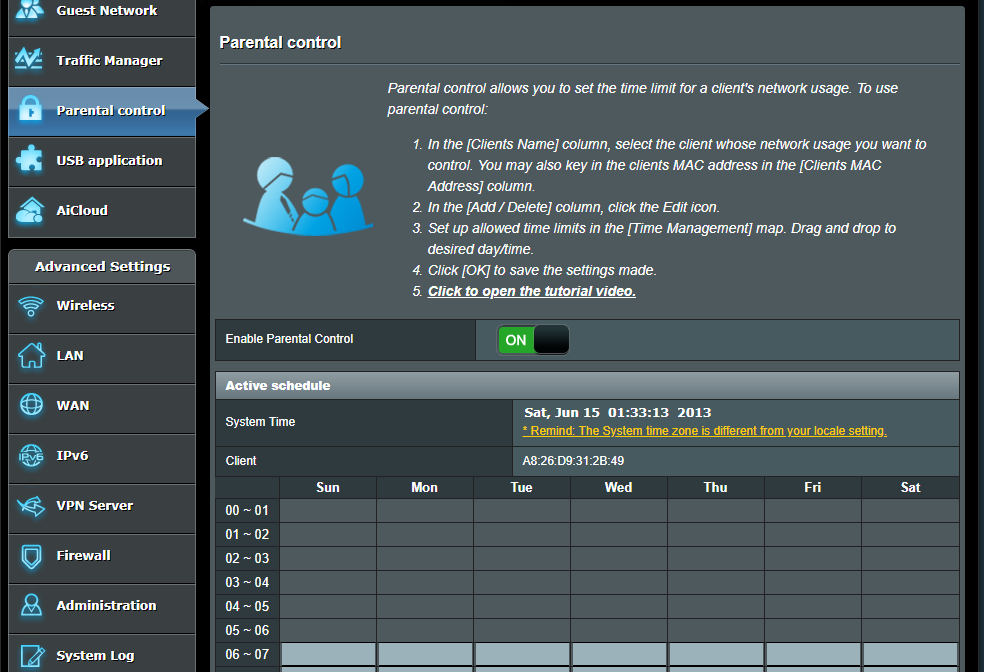Screen dimensions: 984x672
Task: Select the Parental control menu entry
Action: tap(110, 110)
